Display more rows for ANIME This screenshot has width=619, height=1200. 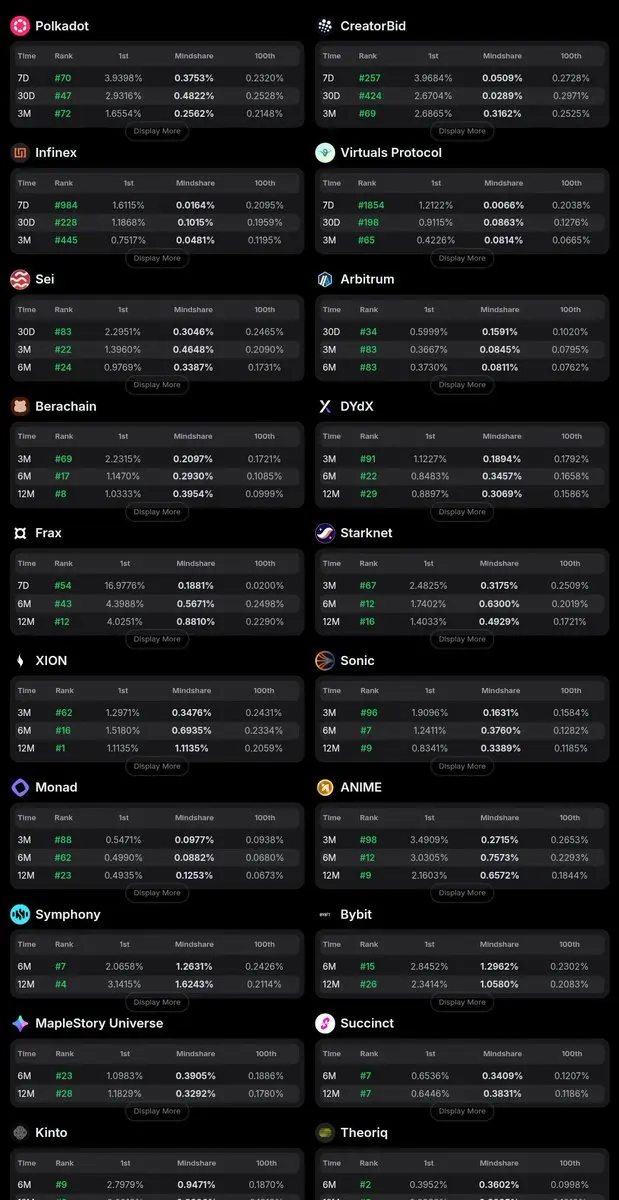tap(462, 893)
